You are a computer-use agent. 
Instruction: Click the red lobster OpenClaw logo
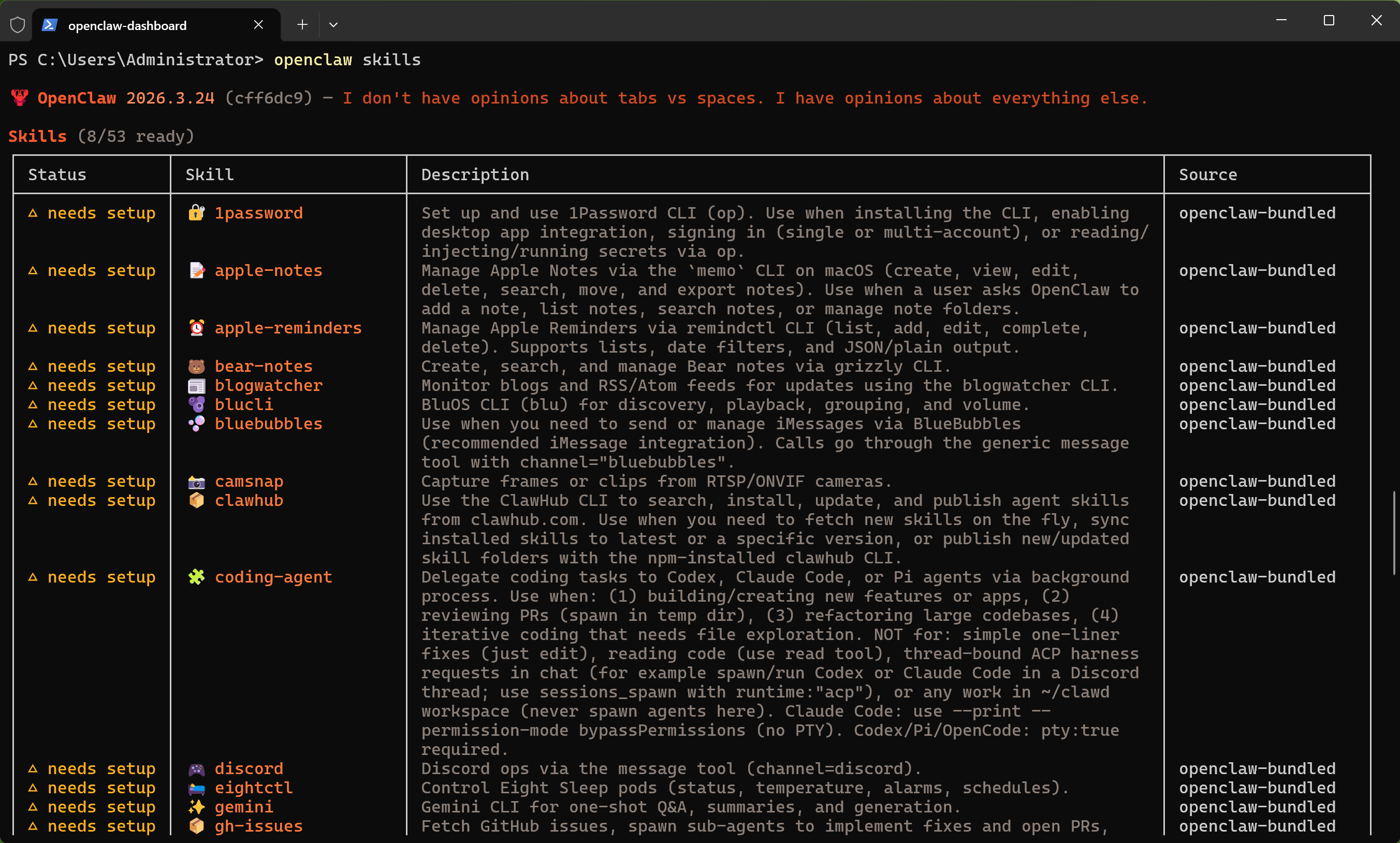(20, 98)
